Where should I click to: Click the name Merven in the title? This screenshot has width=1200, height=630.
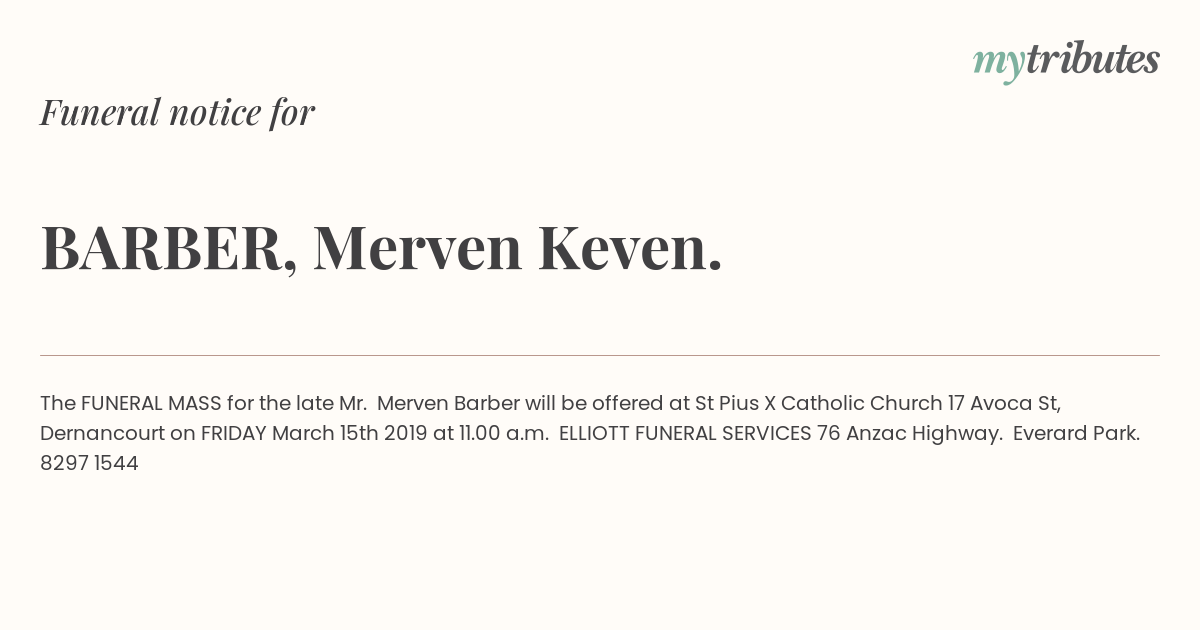pyautogui.click(x=418, y=248)
